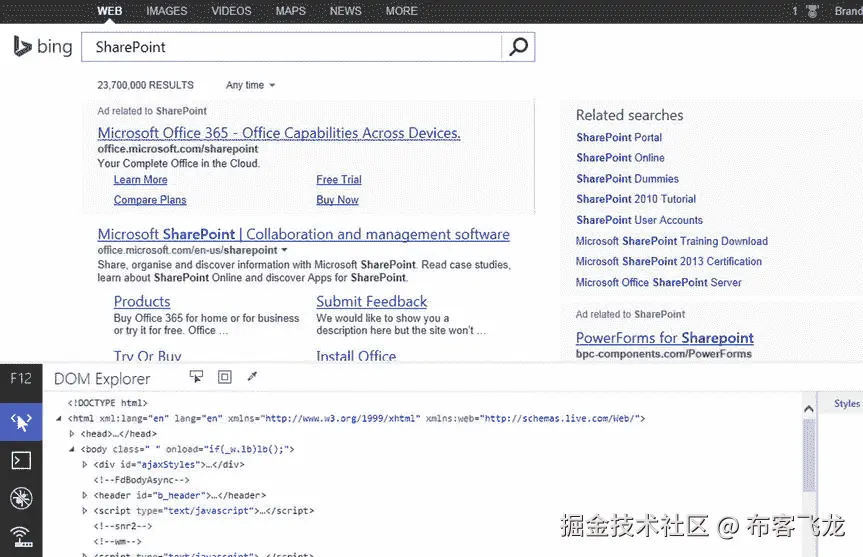Screen dimensions: 863x557
Task: Click Microsoft SharePoint 2013 Certification link
Action: 669,261
